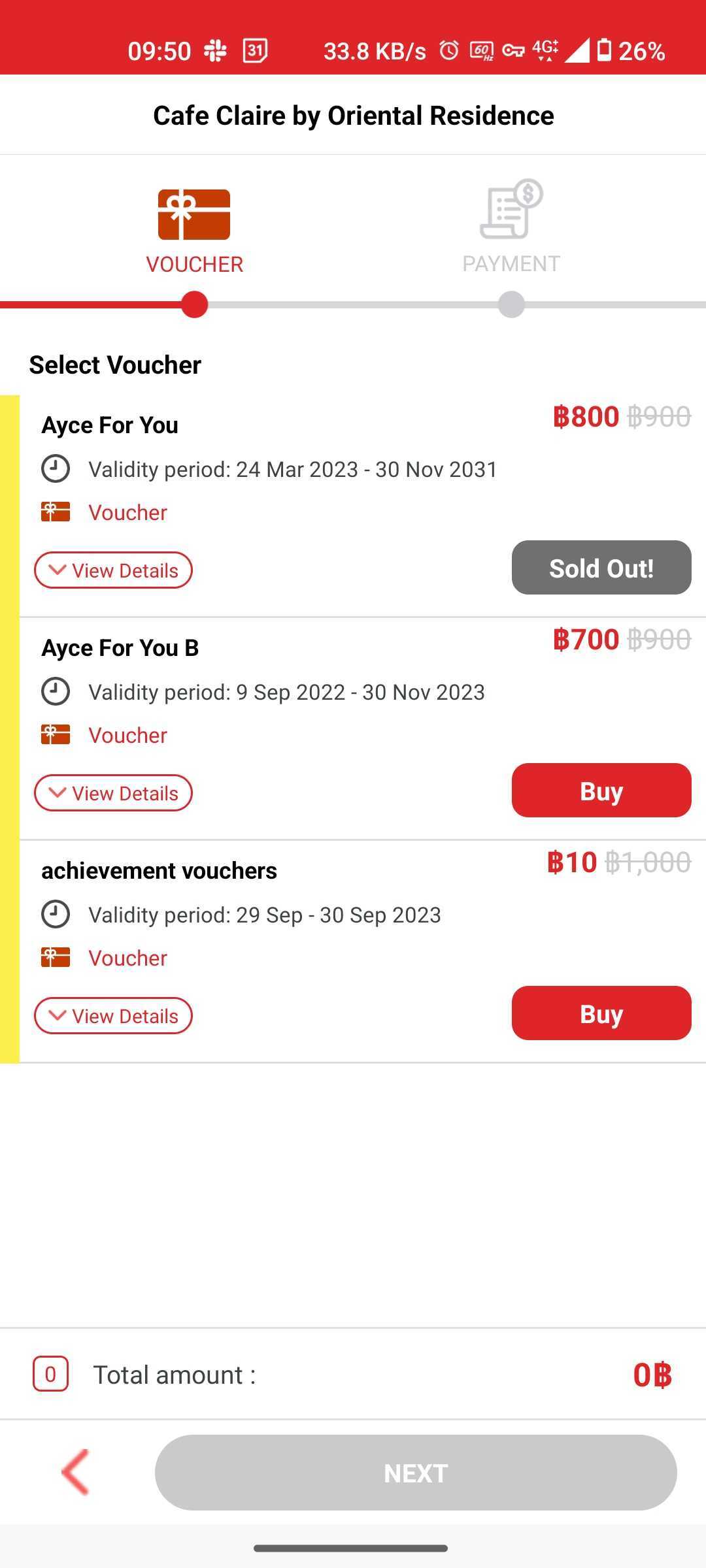Select the PAYMENT step label
The height and width of the screenshot is (1568, 706).
(x=511, y=264)
